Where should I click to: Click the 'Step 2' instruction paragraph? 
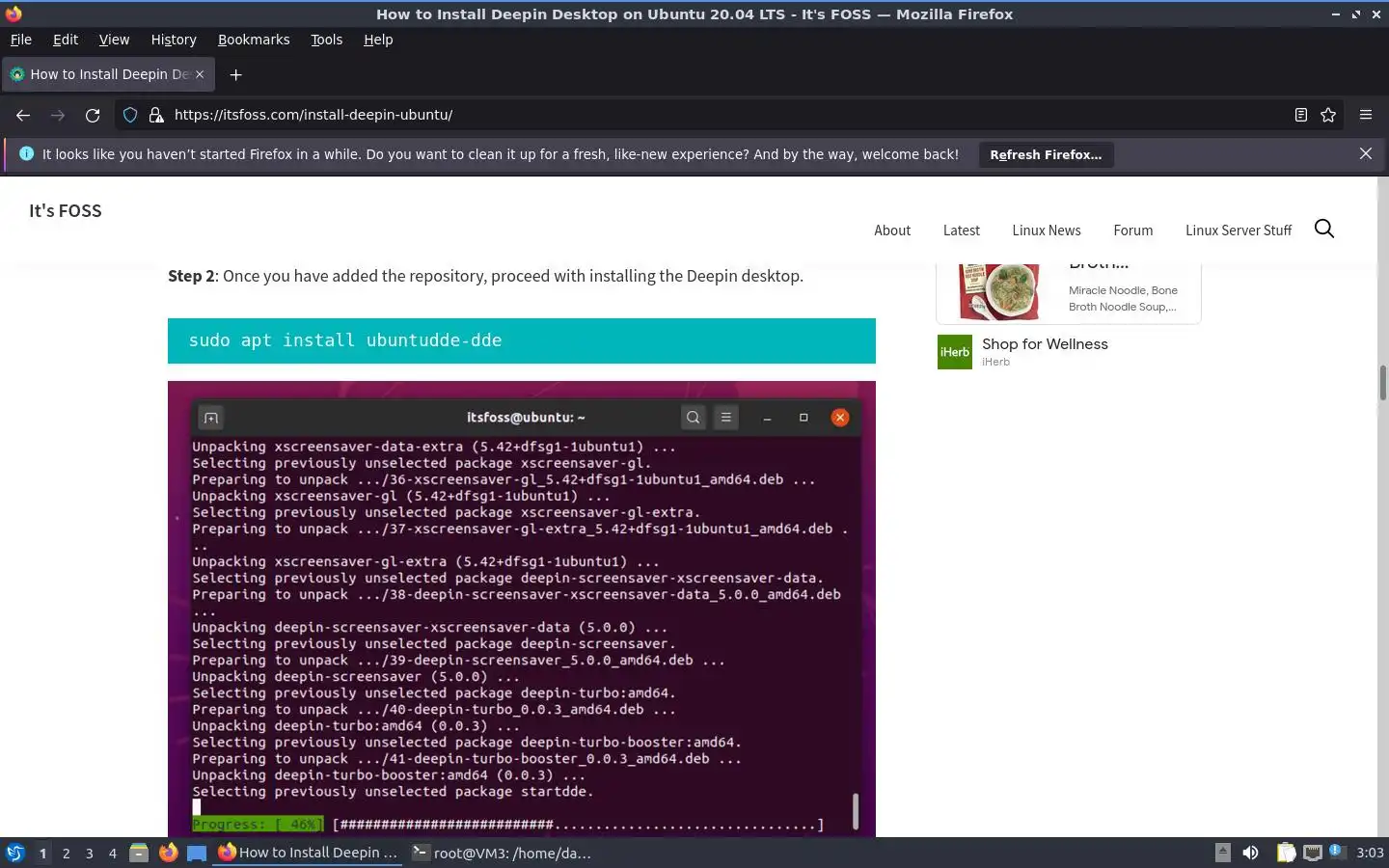pos(485,276)
